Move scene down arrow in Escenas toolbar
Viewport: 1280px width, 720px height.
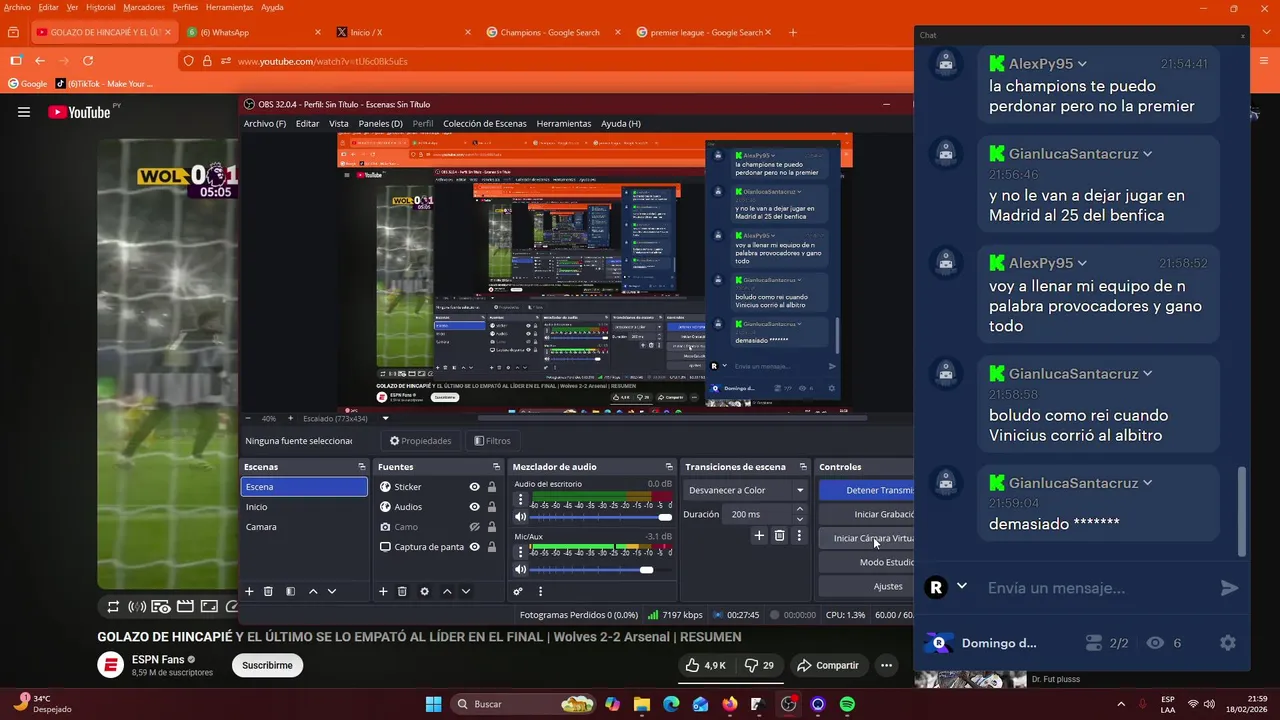click(332, 591)
